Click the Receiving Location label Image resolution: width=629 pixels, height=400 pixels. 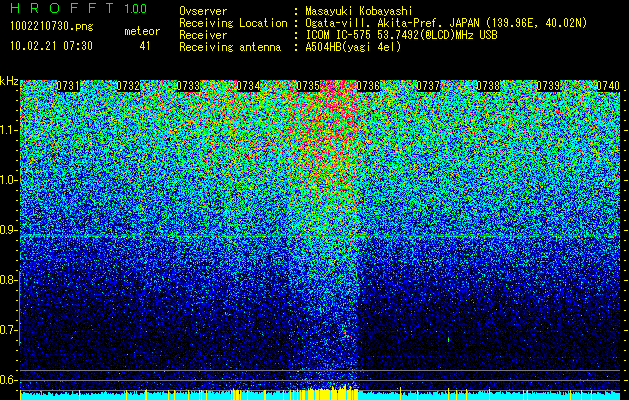point(233,23)
